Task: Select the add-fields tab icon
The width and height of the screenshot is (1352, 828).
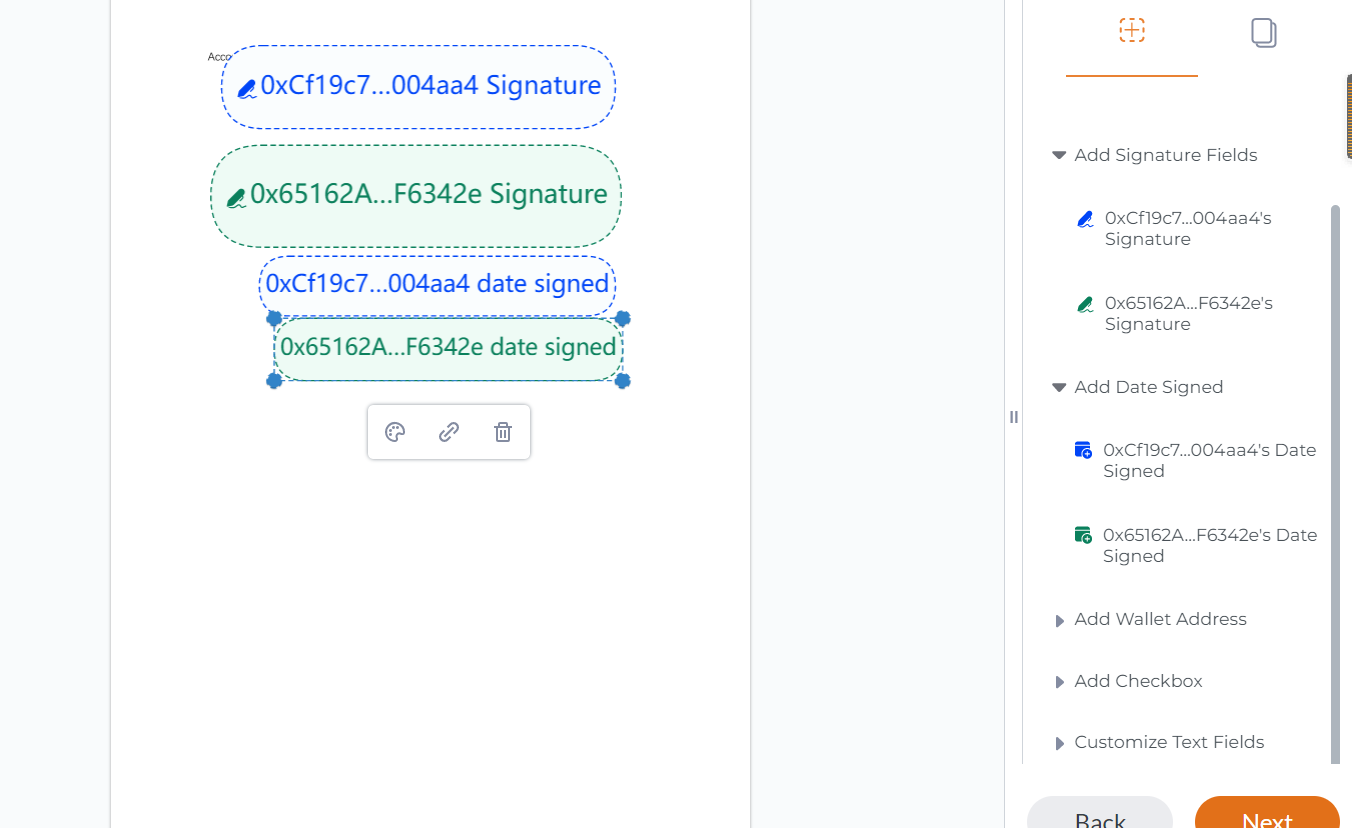Action: coord(1132,30)
